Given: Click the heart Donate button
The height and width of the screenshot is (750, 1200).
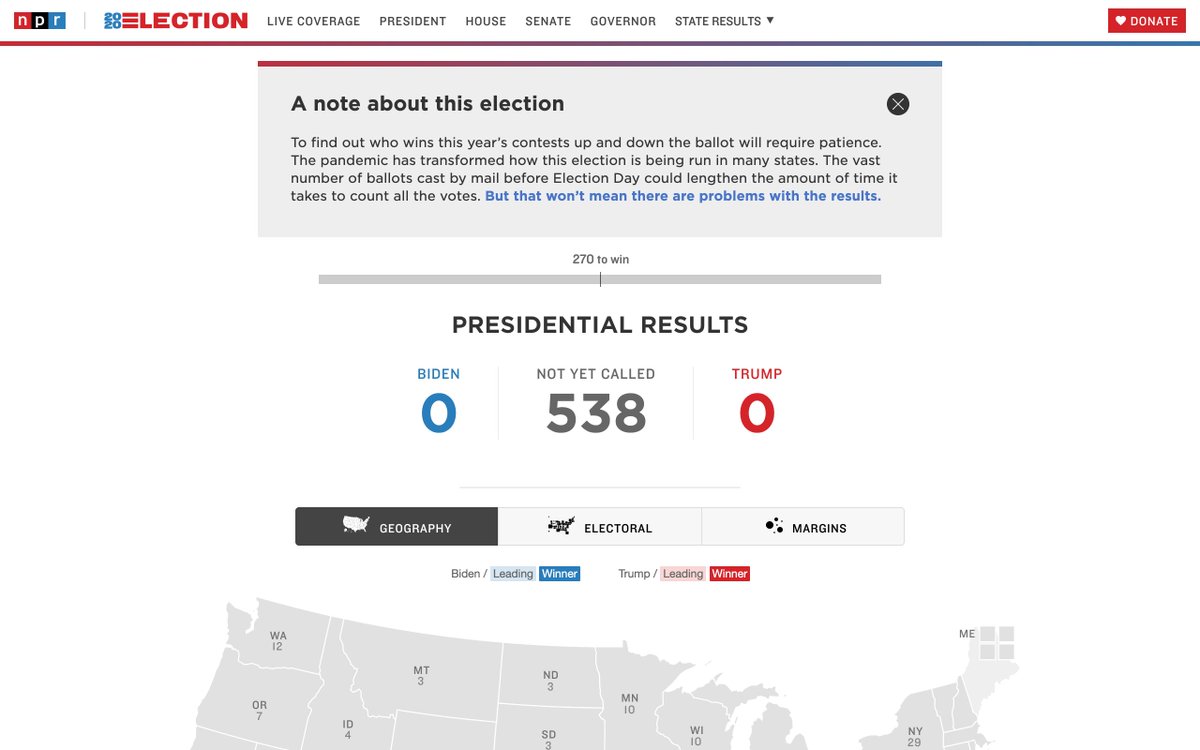Looking at the screenshot, I should (1146, 21).
